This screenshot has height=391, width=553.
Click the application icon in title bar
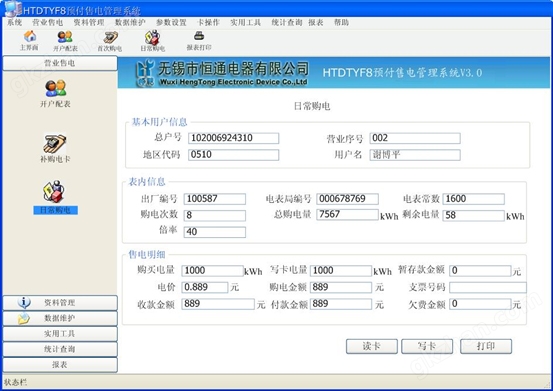pos(13,9)
